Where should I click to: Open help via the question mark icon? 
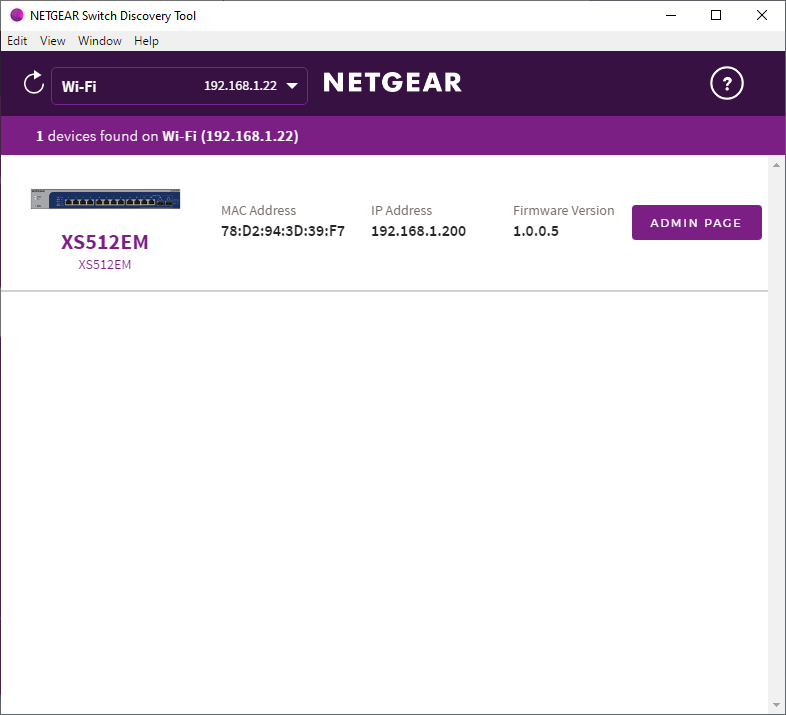pos(727,84)
